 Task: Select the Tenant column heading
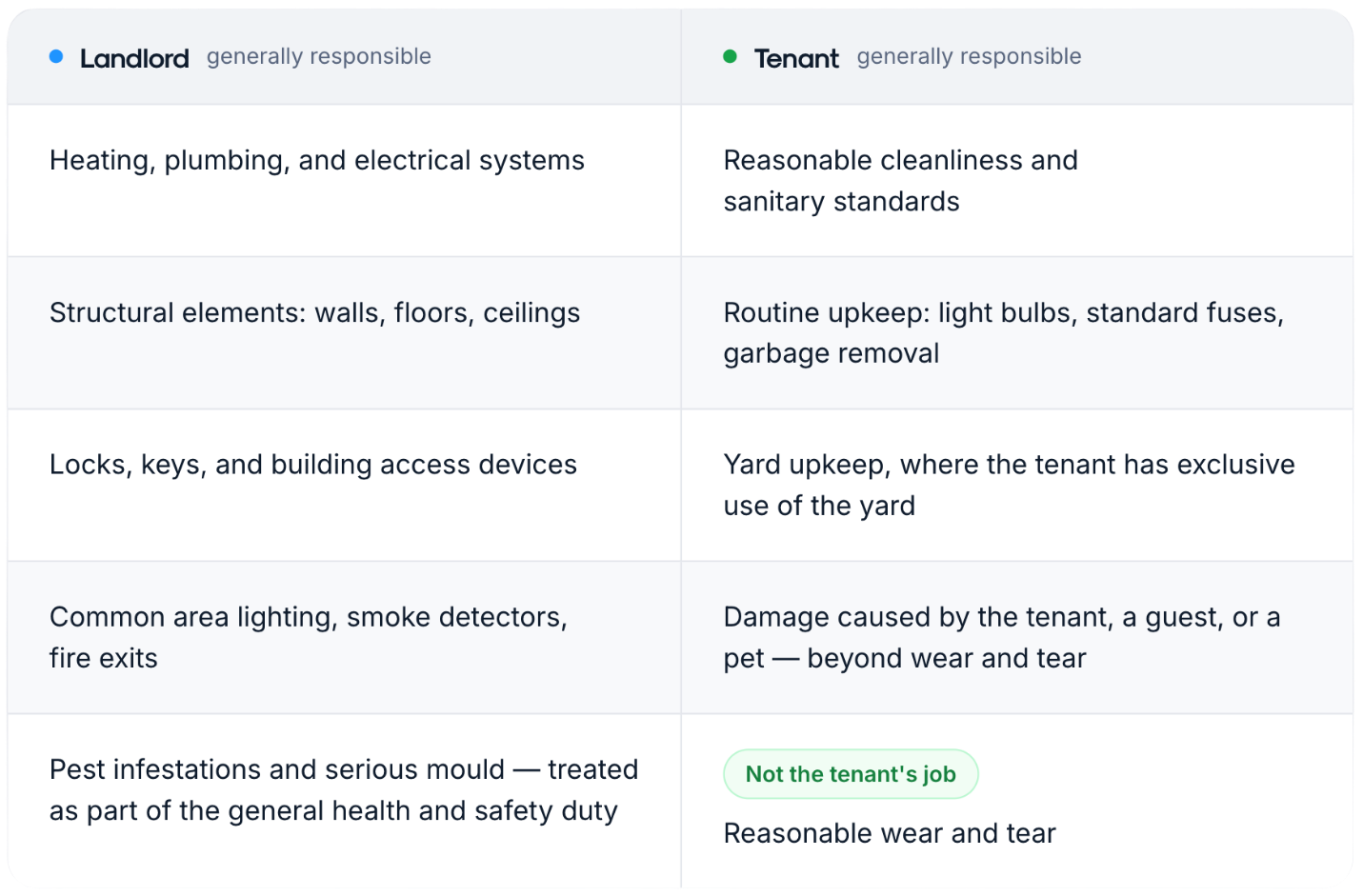(x=796, y=58)
